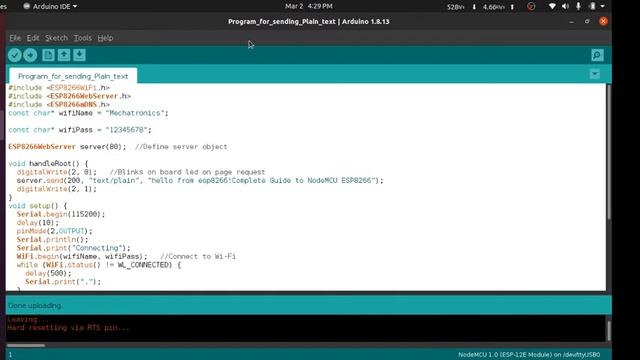Click the Done uploading status message
Image resolution: width=640 pixels, height=360 pixels.
click(x=35, y=305)
